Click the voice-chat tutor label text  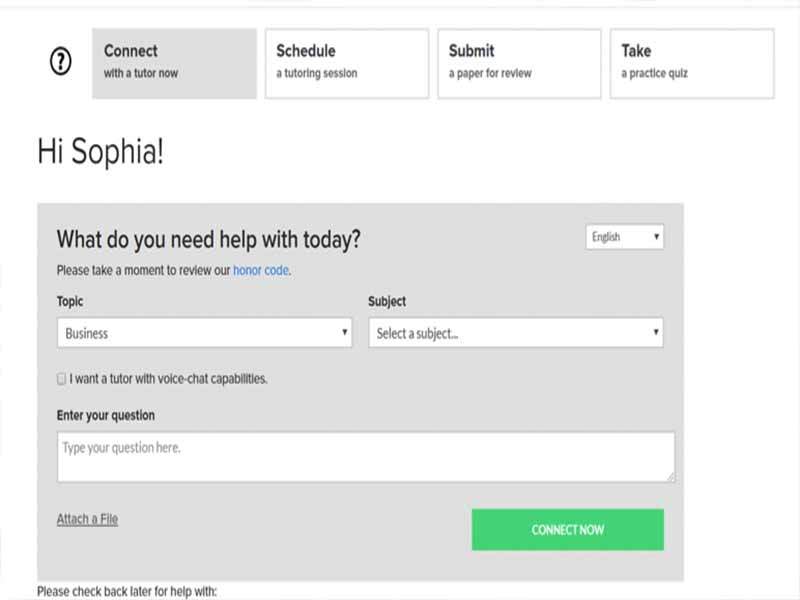[168, 380]
